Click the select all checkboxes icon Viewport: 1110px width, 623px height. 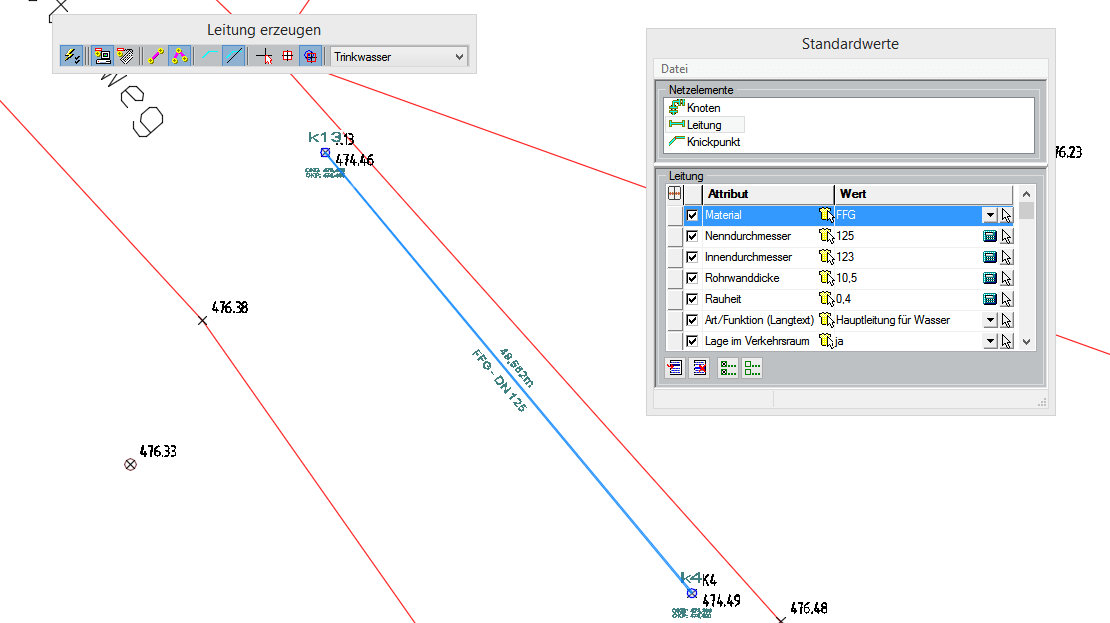click(728, 369)
